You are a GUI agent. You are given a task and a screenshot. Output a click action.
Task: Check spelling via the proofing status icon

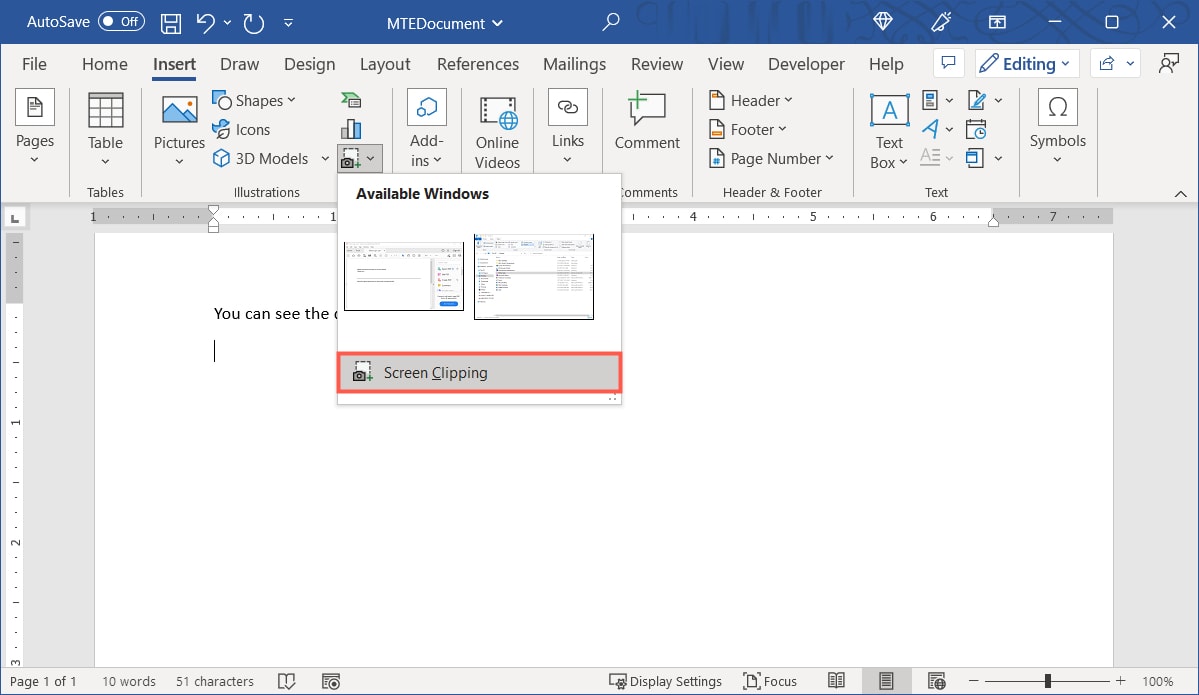(287, 681)
